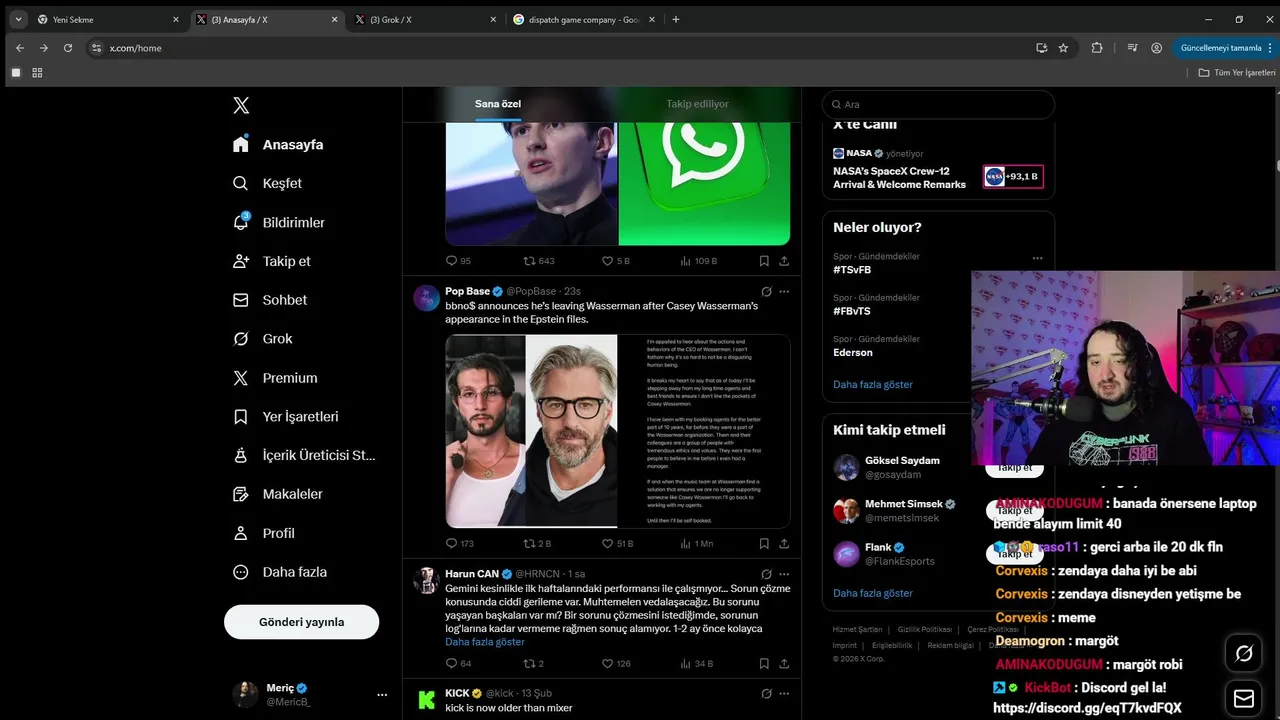
Task: Share Harun CAN post
Action: [x=784, y=663]
